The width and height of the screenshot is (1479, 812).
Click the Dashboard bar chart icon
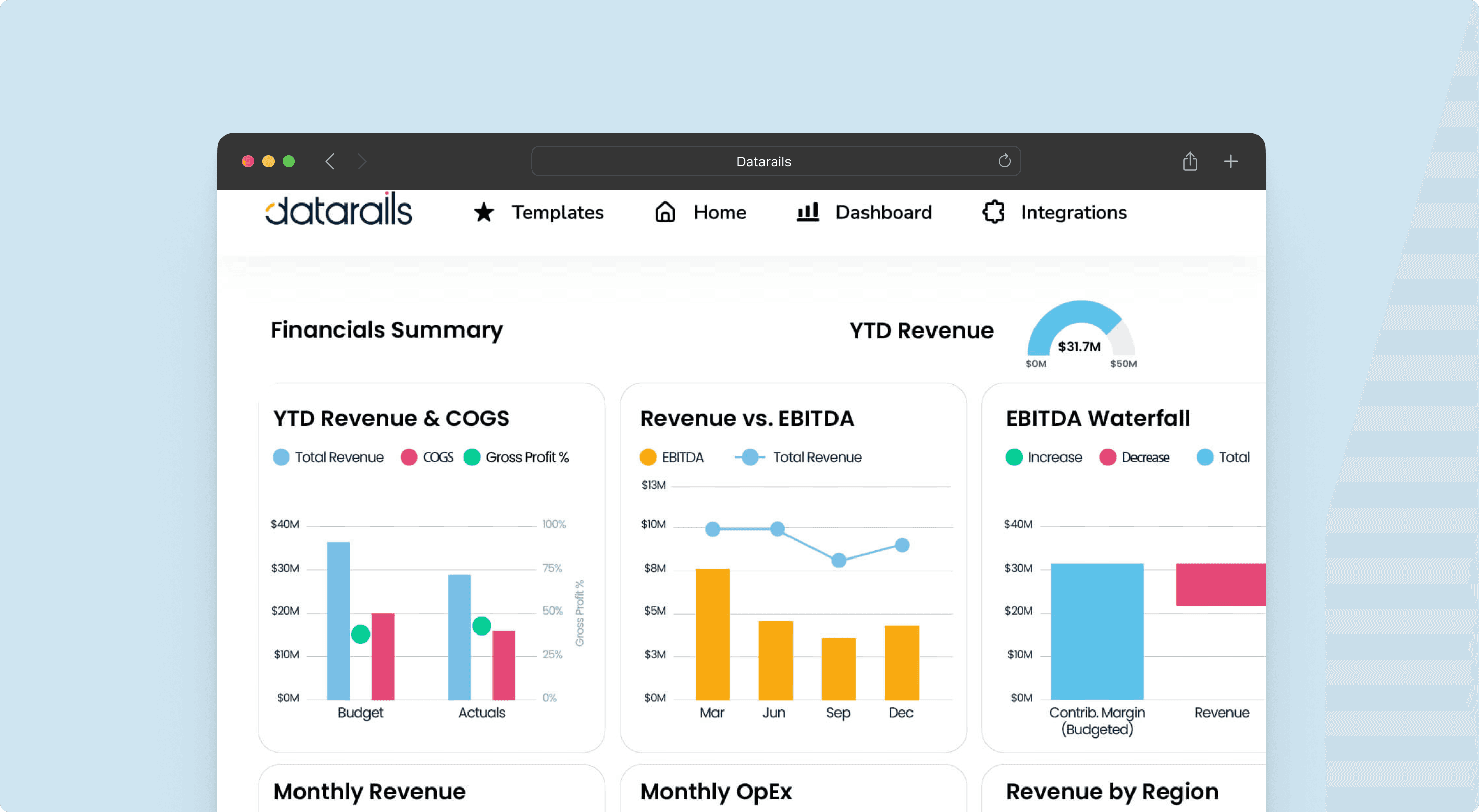[807, 213]
